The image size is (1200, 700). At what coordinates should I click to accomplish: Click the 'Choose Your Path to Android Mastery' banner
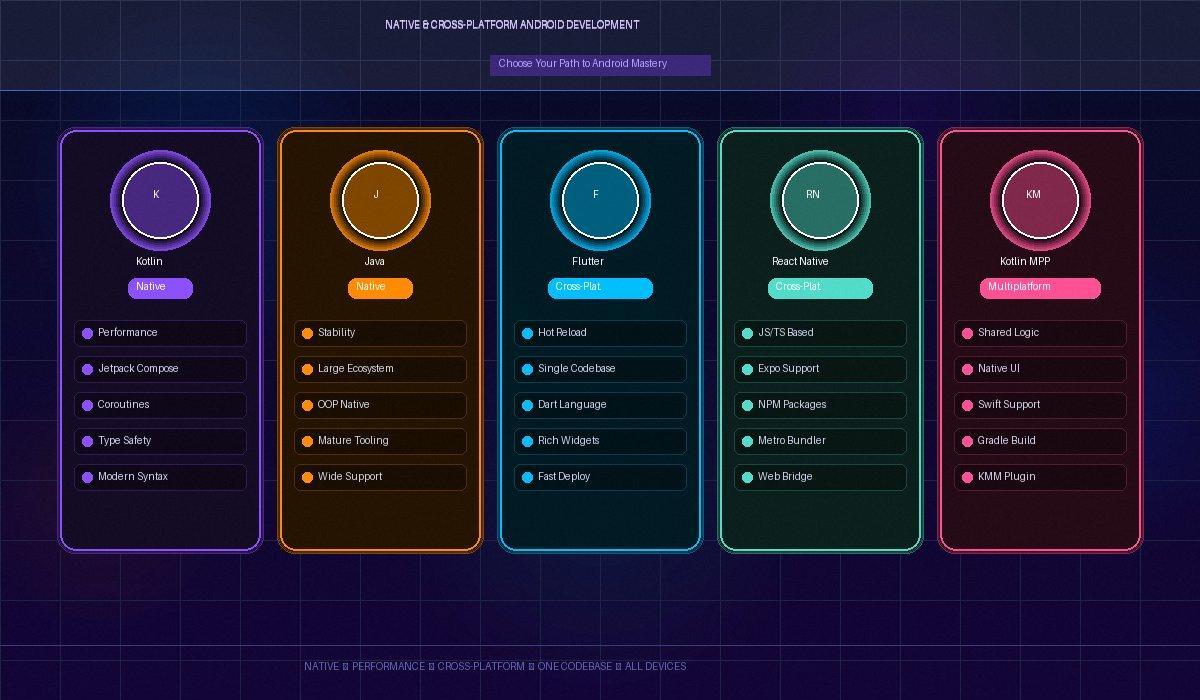600,65
